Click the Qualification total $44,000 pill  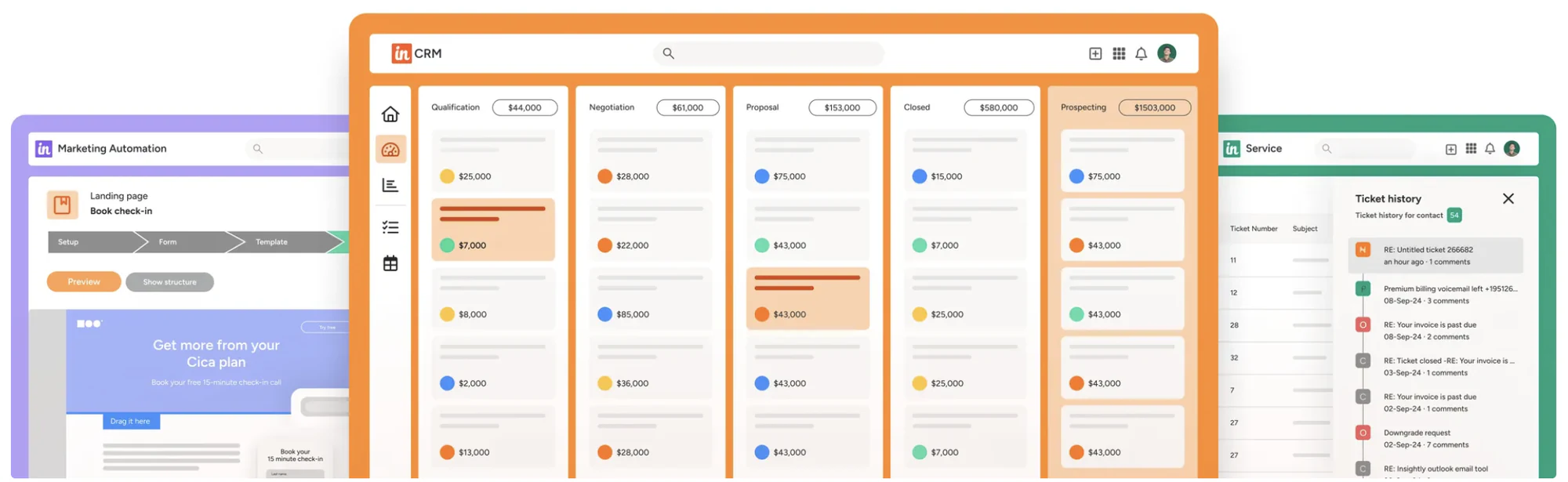click(x=524, y=107)
